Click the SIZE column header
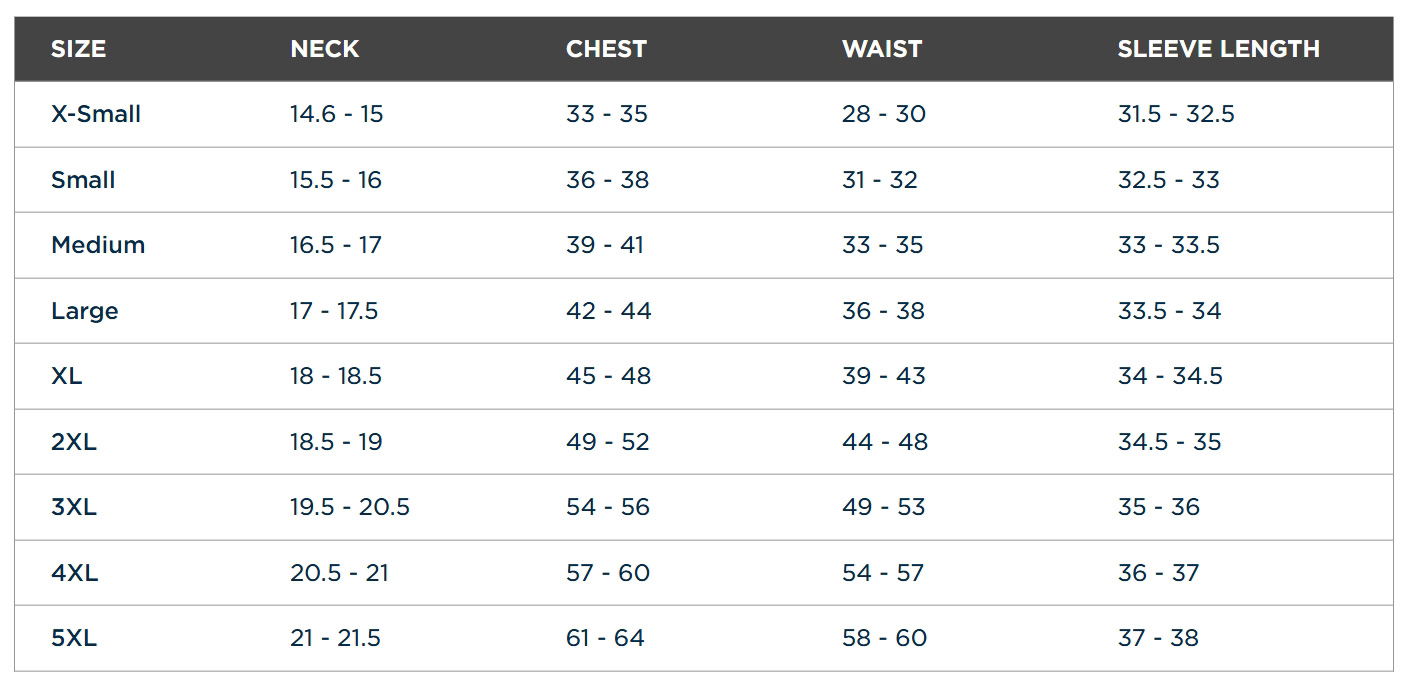The image size is (1414, 692). [x=78, y=49]
